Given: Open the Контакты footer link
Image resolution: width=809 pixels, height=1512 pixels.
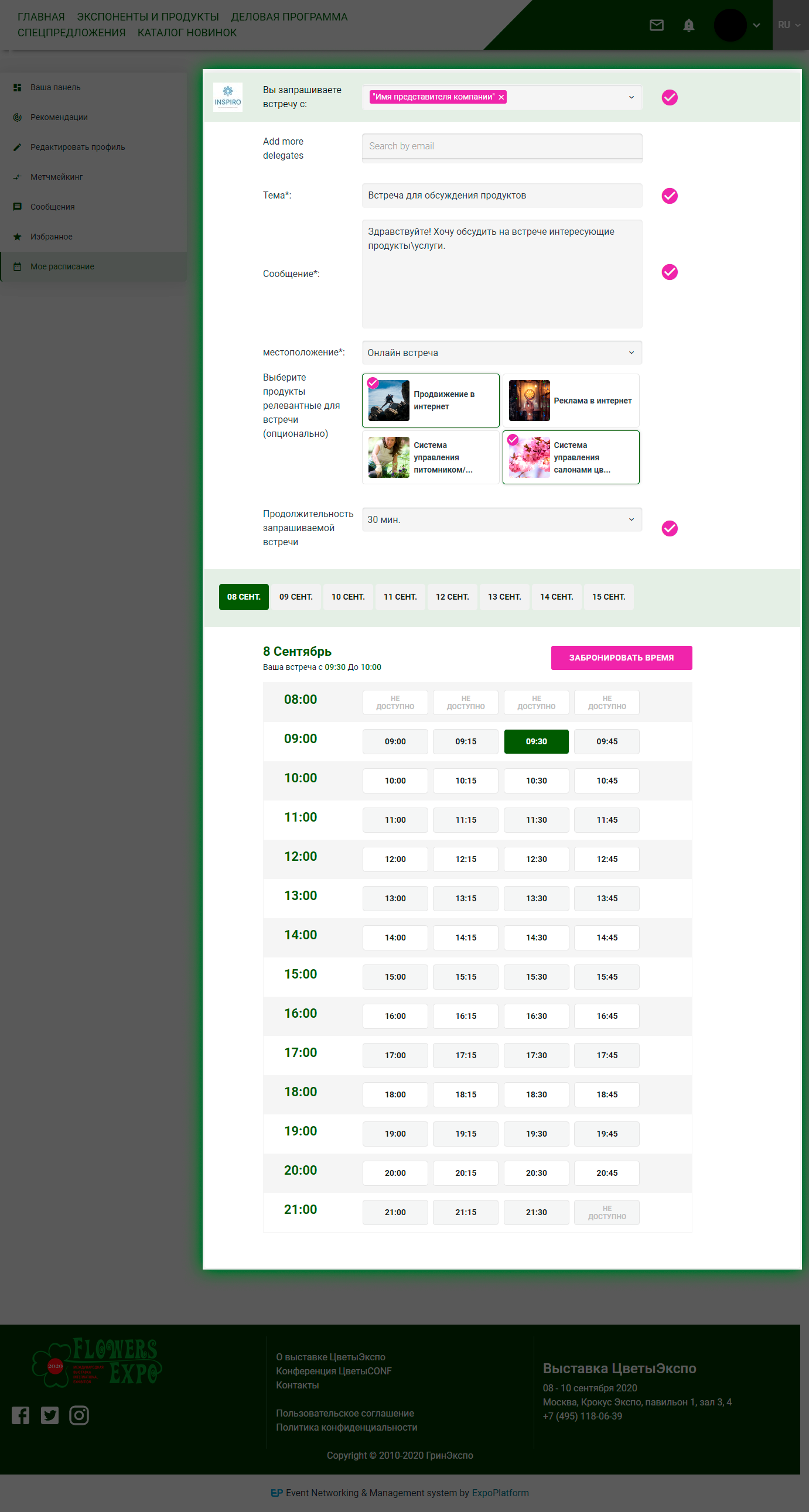Looking at the screenshot, I should click(298, 1385).
